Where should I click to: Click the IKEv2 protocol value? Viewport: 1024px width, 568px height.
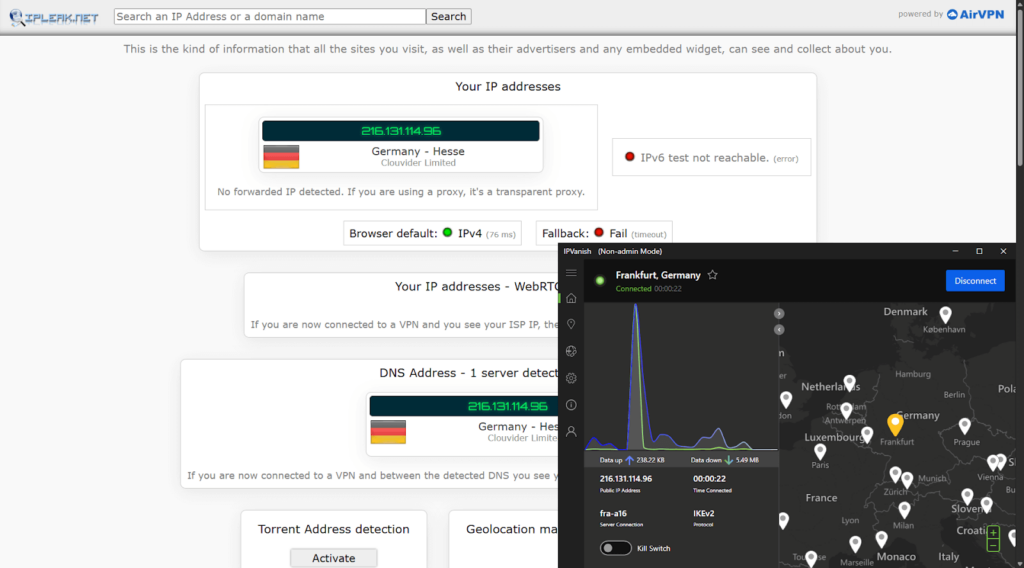703,513
